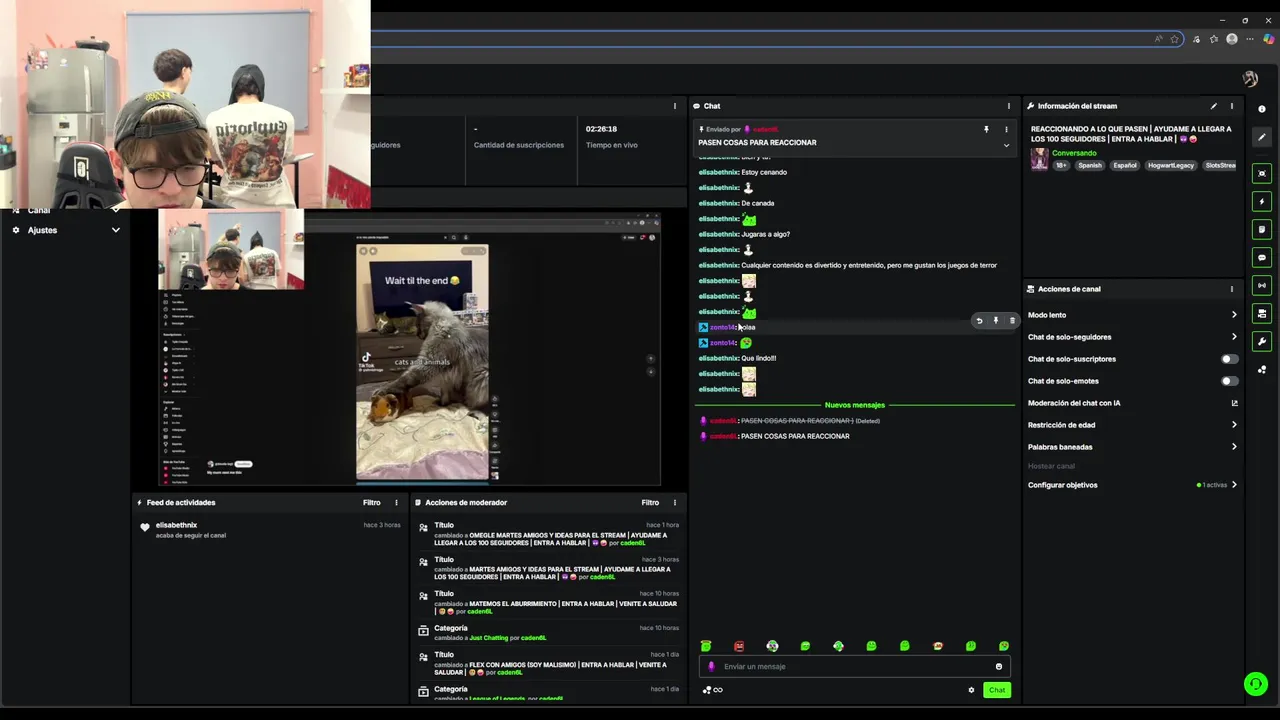Click the stream preview video player

(410, 350)
